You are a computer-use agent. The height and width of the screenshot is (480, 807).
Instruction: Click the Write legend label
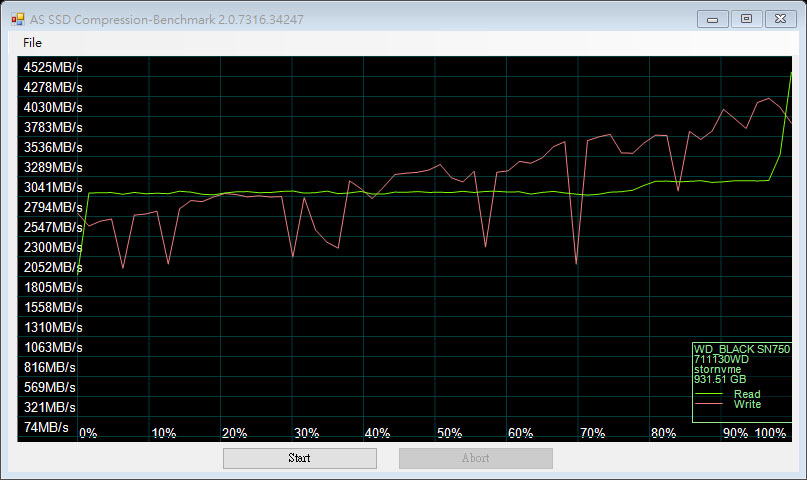(x=747, y=404)
